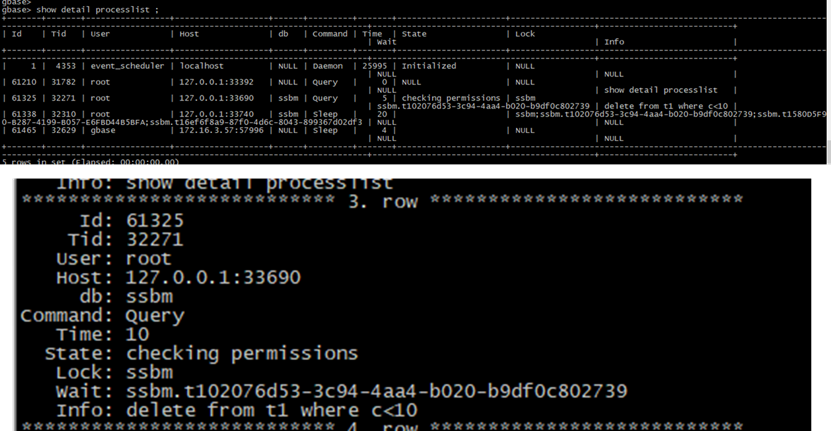This screenshot has height=431, width=831.
Task: Select the '3. row' separator line
Action: pyautogui.click(x=382, y=201)
